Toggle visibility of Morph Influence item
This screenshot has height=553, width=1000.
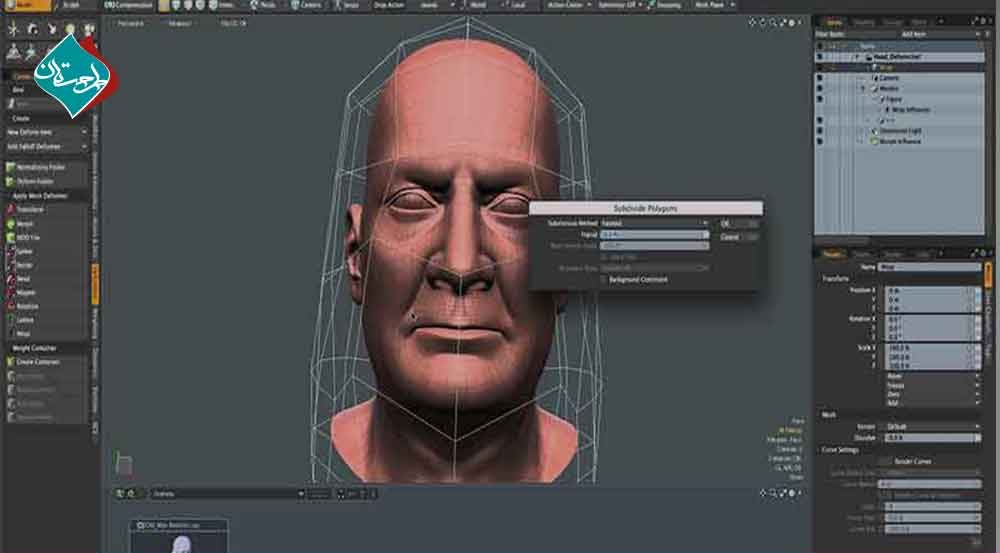pos(820,141)
